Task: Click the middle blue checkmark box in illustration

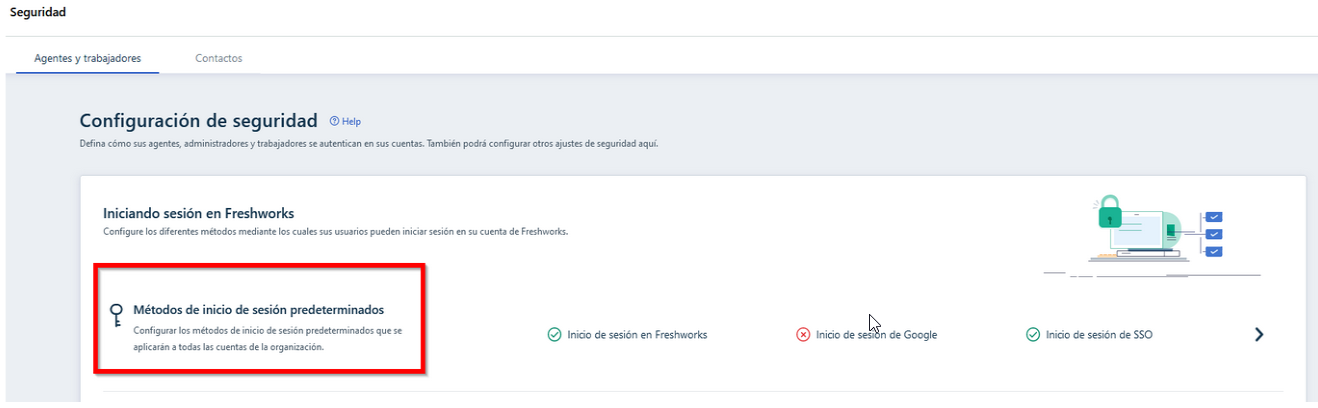Action: pyautogui.click(x=1214, y=234)
